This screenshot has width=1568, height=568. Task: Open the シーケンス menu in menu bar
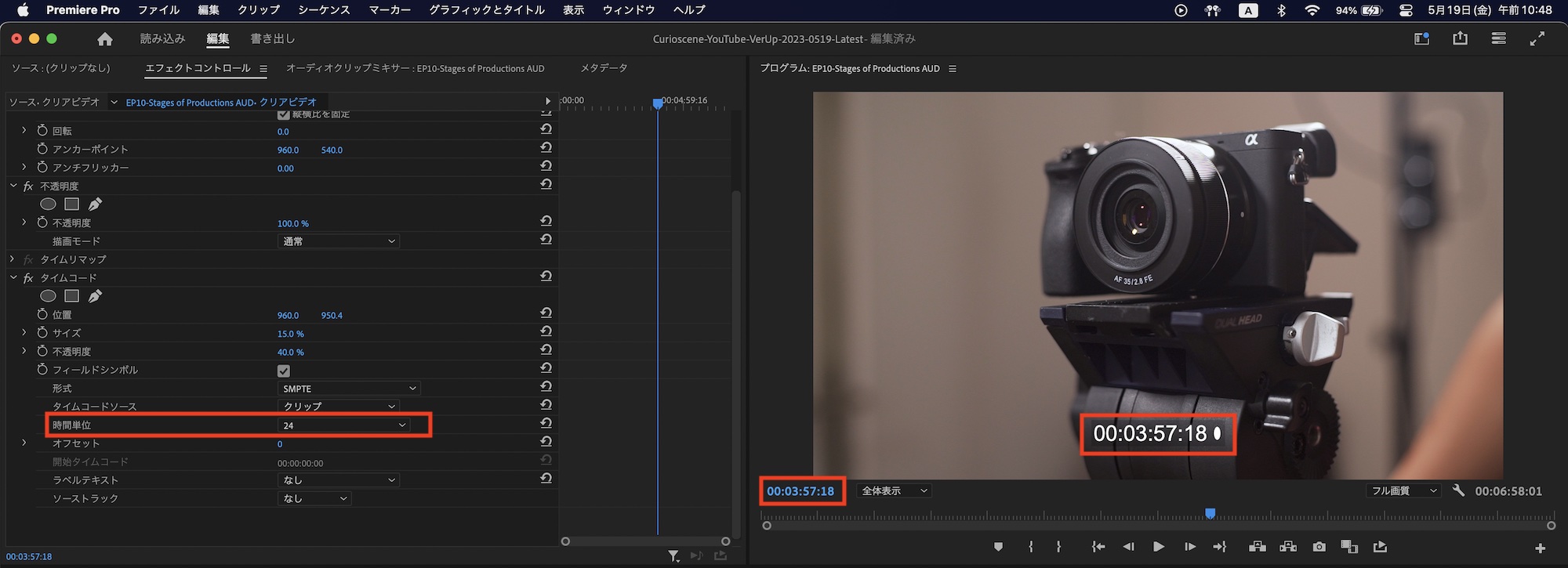point(324,10)
